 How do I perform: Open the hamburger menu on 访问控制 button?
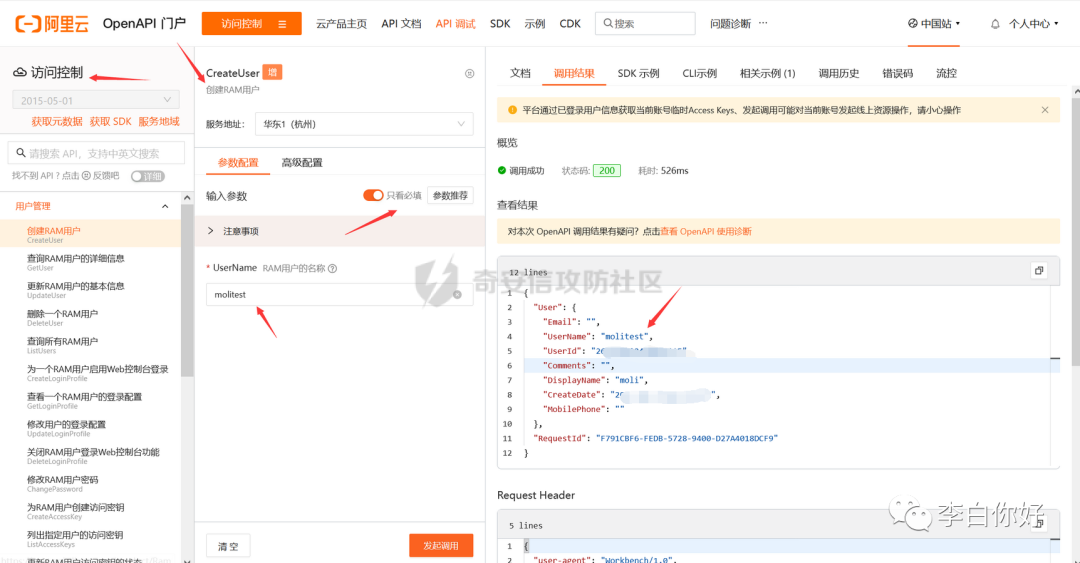(x=282, y=24)
